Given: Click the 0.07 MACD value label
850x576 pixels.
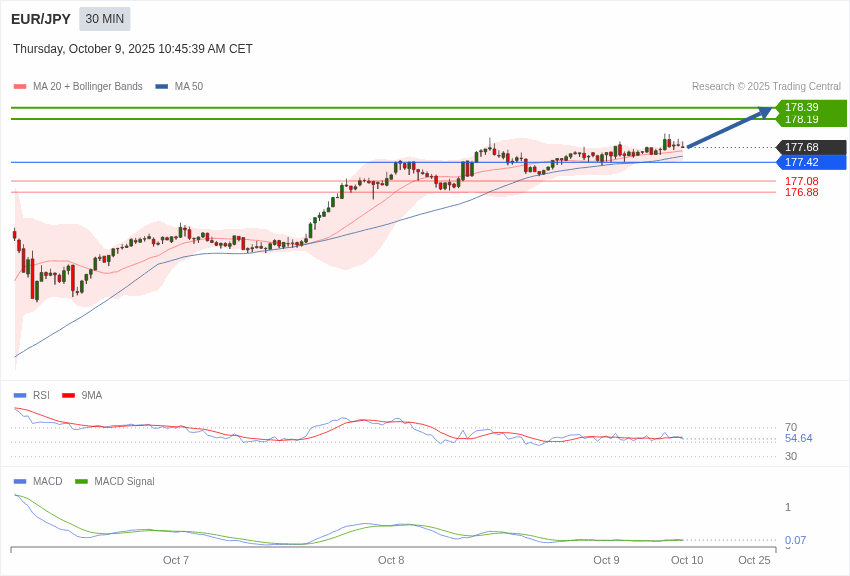Looking at the screenshot, I should pos(795,540).
